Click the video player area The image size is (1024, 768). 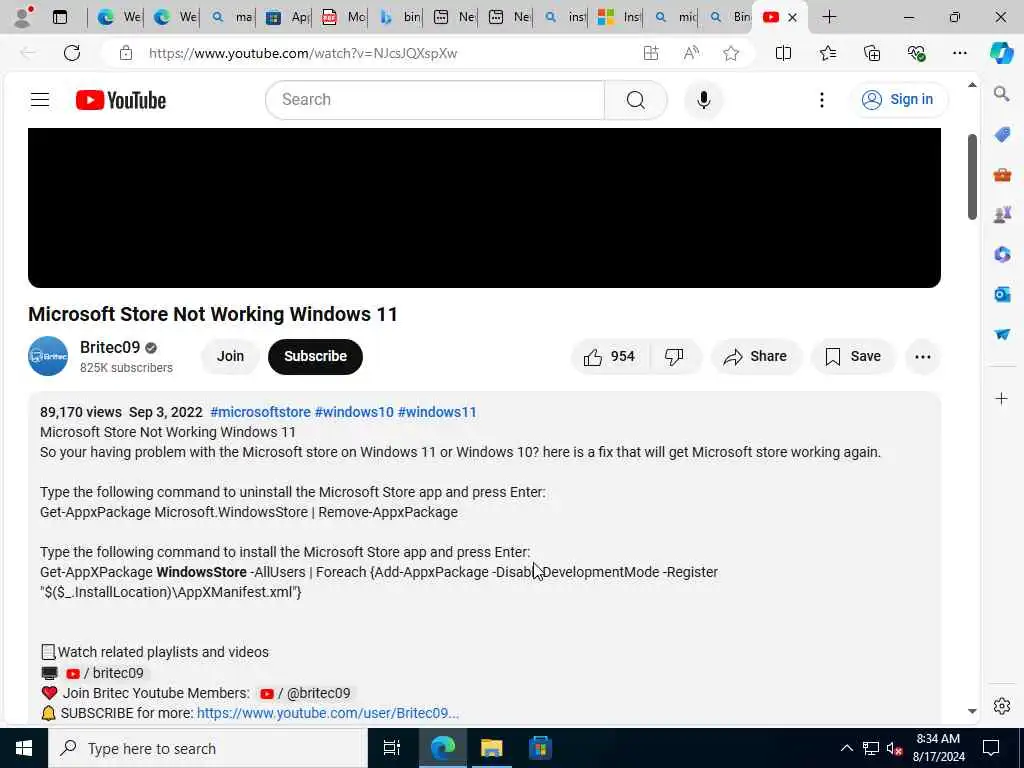484,208
